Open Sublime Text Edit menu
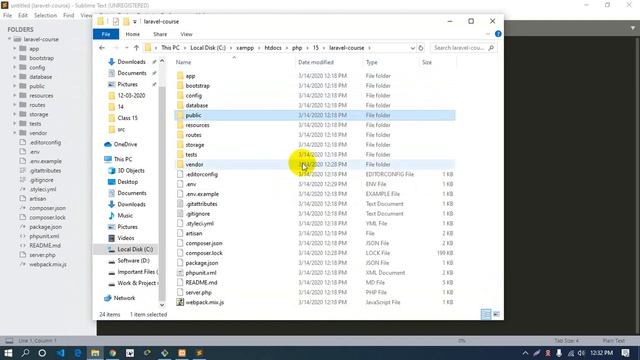 coord(23,16)
